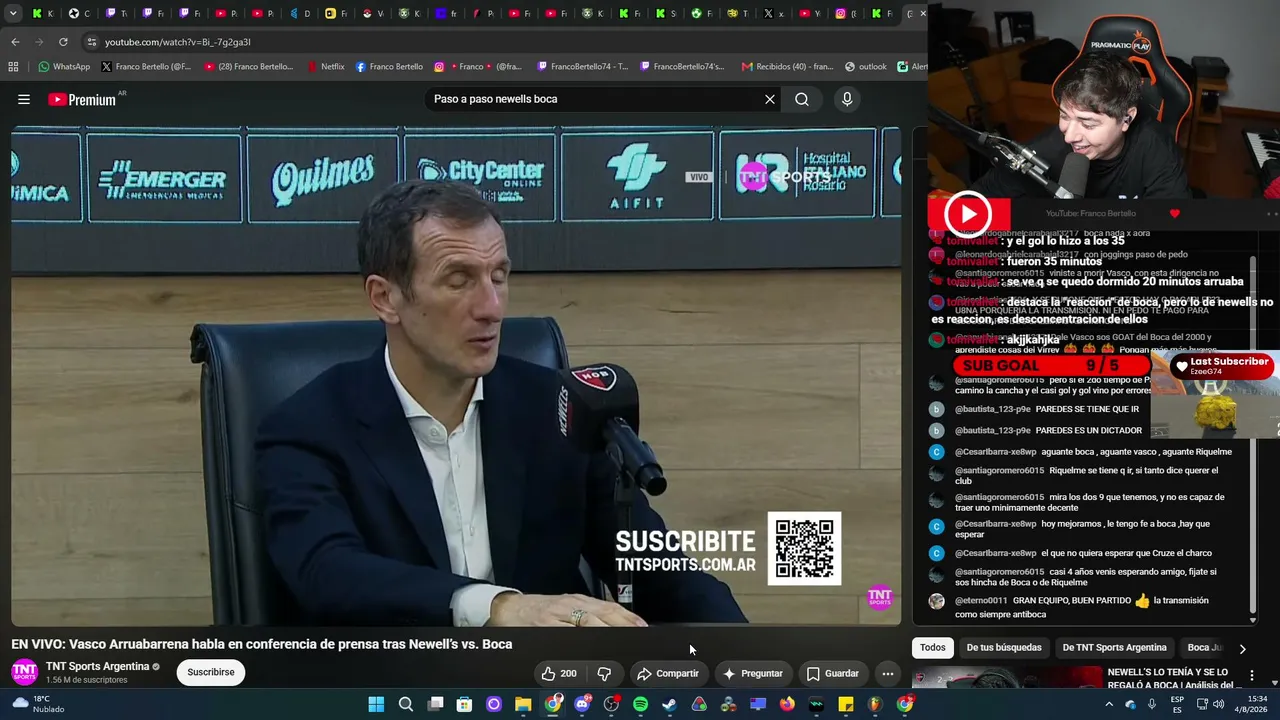Launch Microsoft Store from the taskbar

(x=464, y=704)
